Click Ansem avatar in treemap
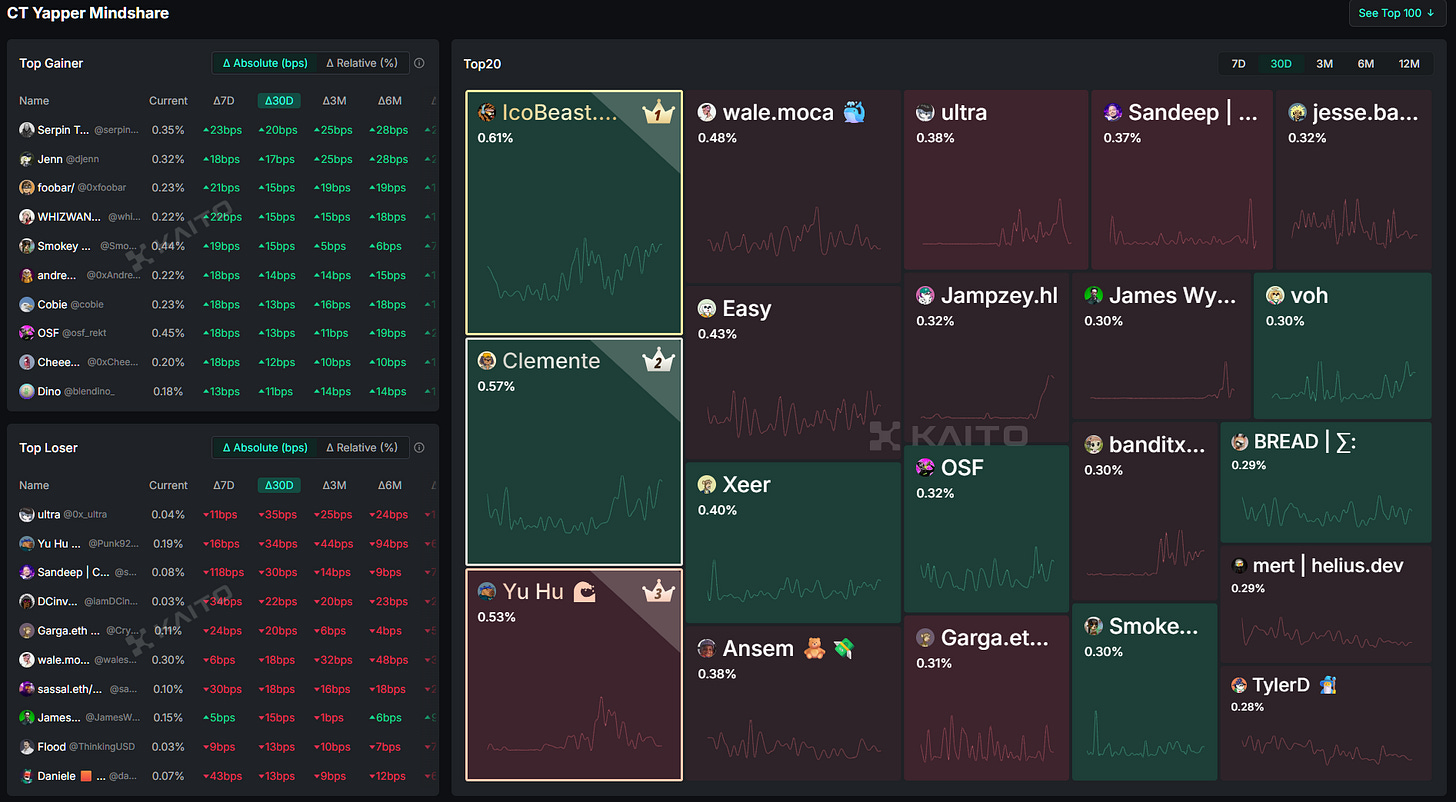Viewport: 1456px width, 802px height. pos(707,649)
